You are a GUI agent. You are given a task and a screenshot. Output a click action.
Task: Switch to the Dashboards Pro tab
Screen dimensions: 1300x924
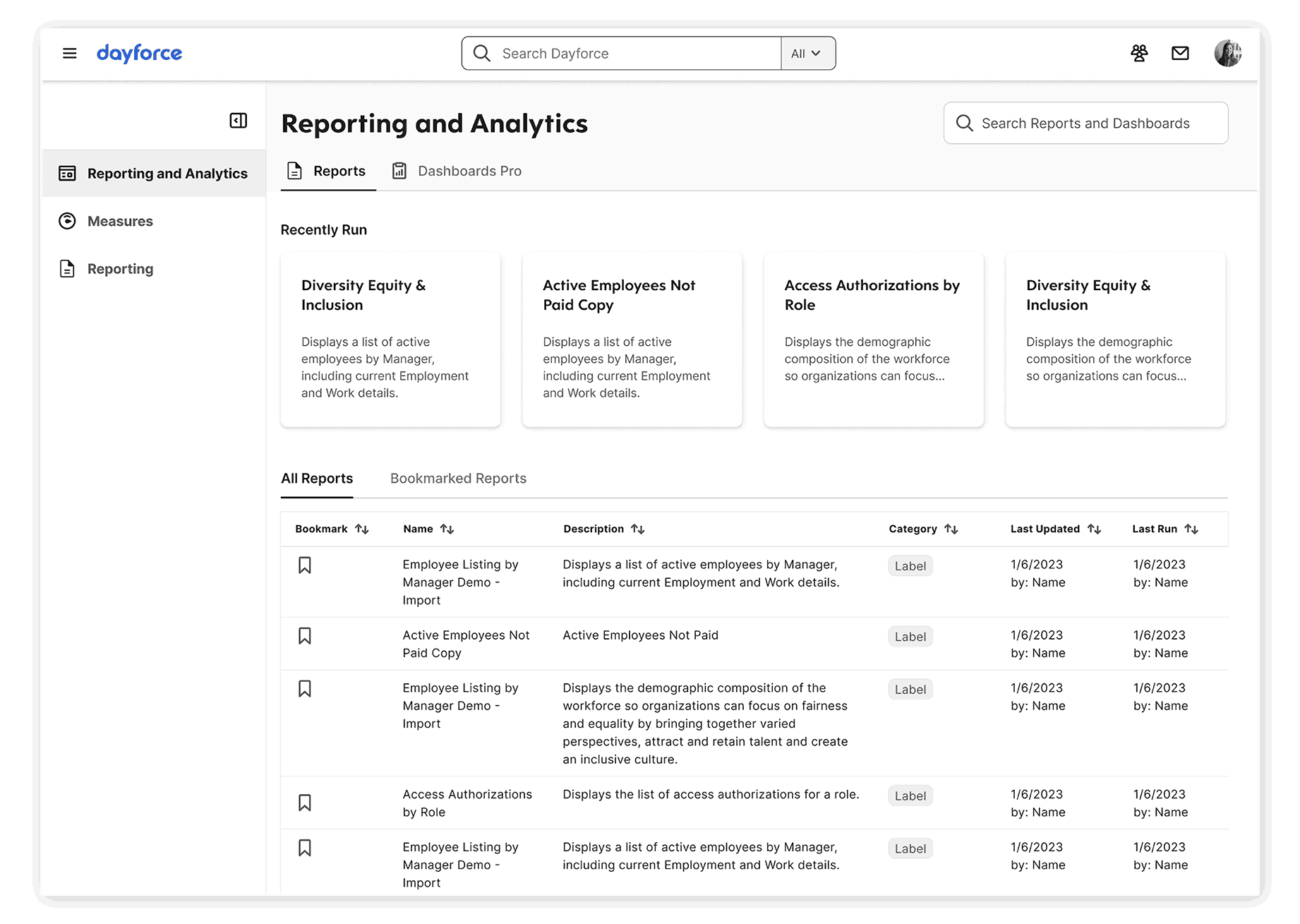pos(457,171)
